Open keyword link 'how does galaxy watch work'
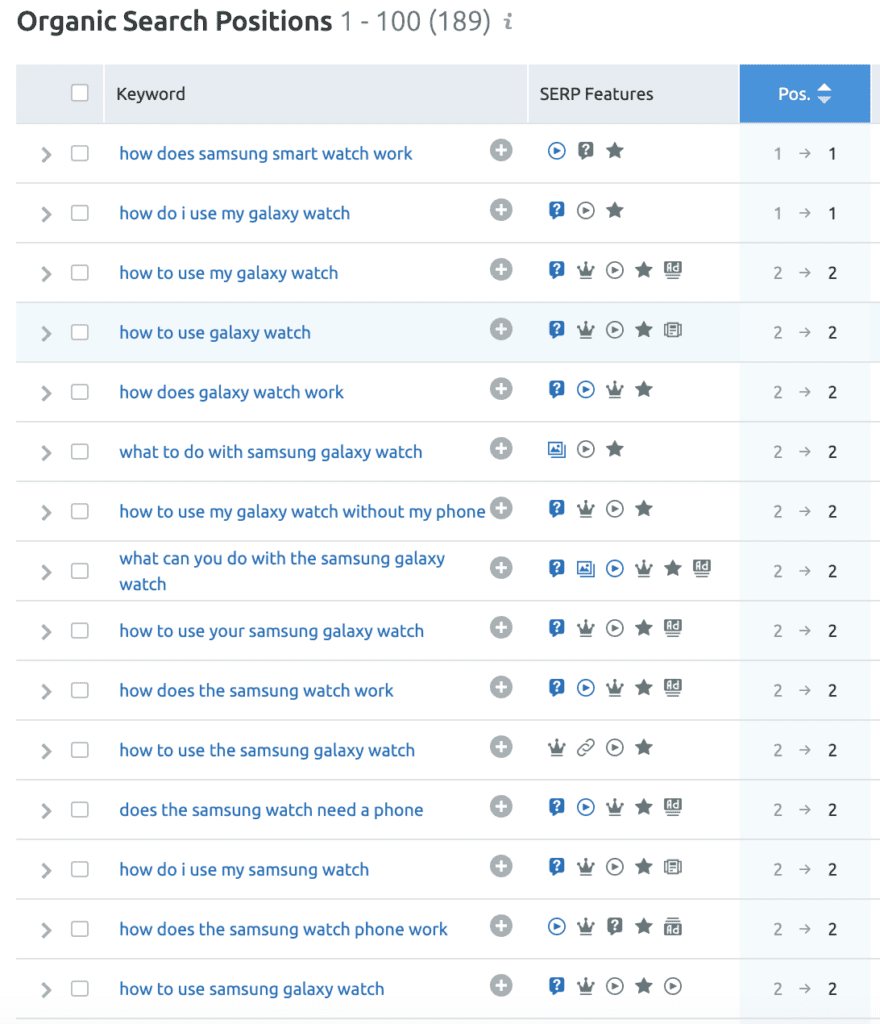The image size is (880, 1024). 231,392
